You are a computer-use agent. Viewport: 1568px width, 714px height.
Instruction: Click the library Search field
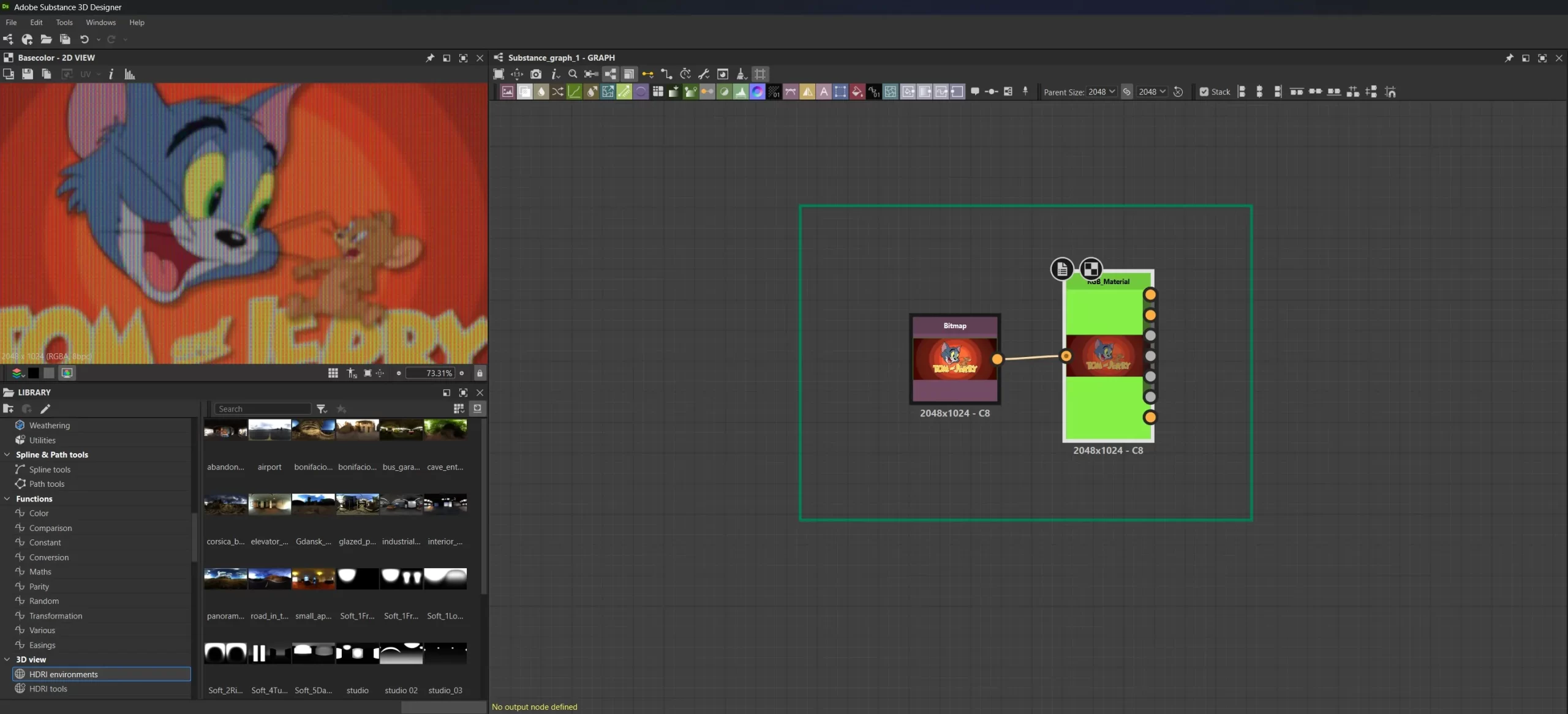click(x=263, y=409)
